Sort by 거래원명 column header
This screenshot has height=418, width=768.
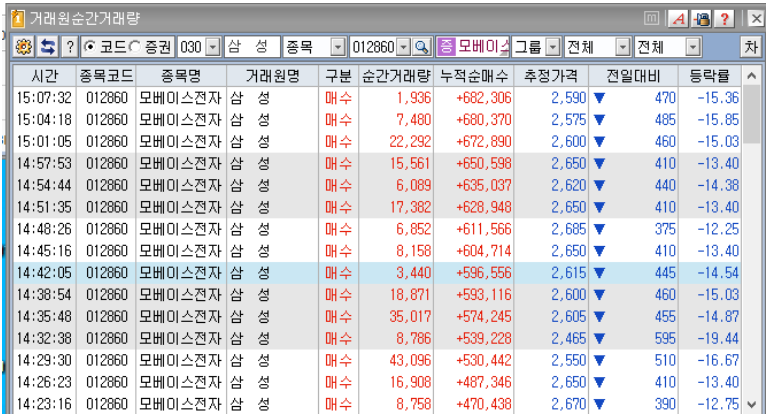point(272,75)
